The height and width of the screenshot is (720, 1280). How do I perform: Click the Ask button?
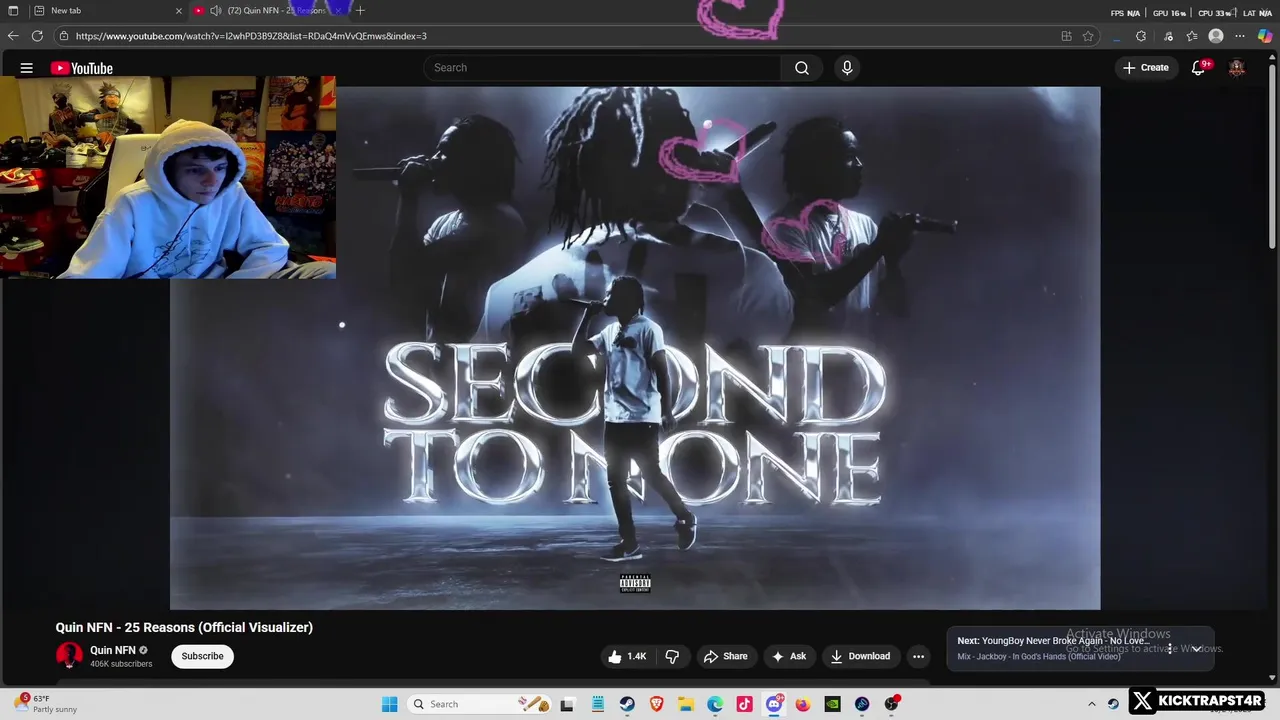pyautogui.click(x=789, y=656)
